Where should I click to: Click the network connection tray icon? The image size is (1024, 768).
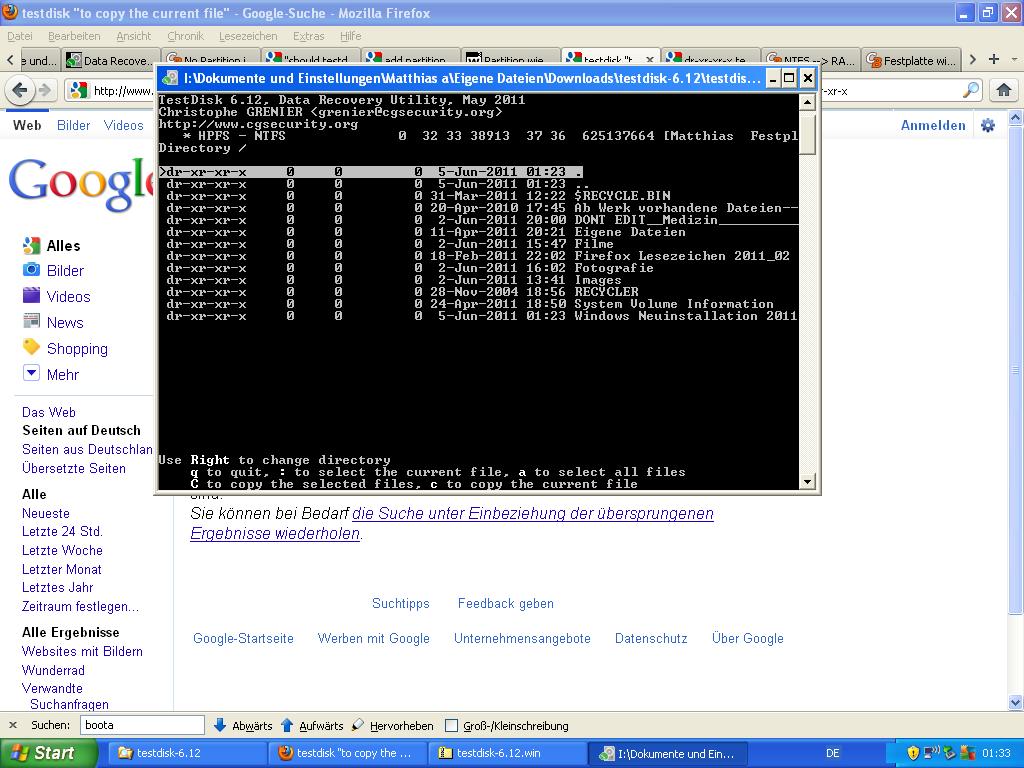pyautogui.click(x=932, y=753)
